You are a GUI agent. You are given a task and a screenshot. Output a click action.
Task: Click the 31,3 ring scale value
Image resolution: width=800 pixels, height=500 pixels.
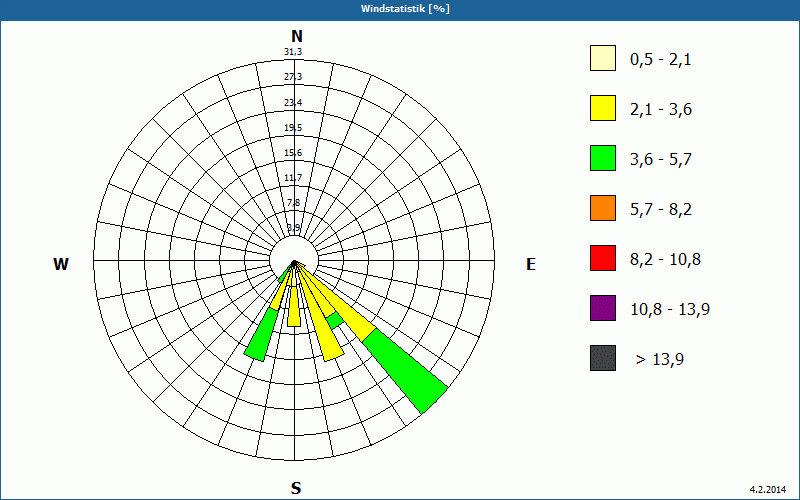click(x=293, y=52)
